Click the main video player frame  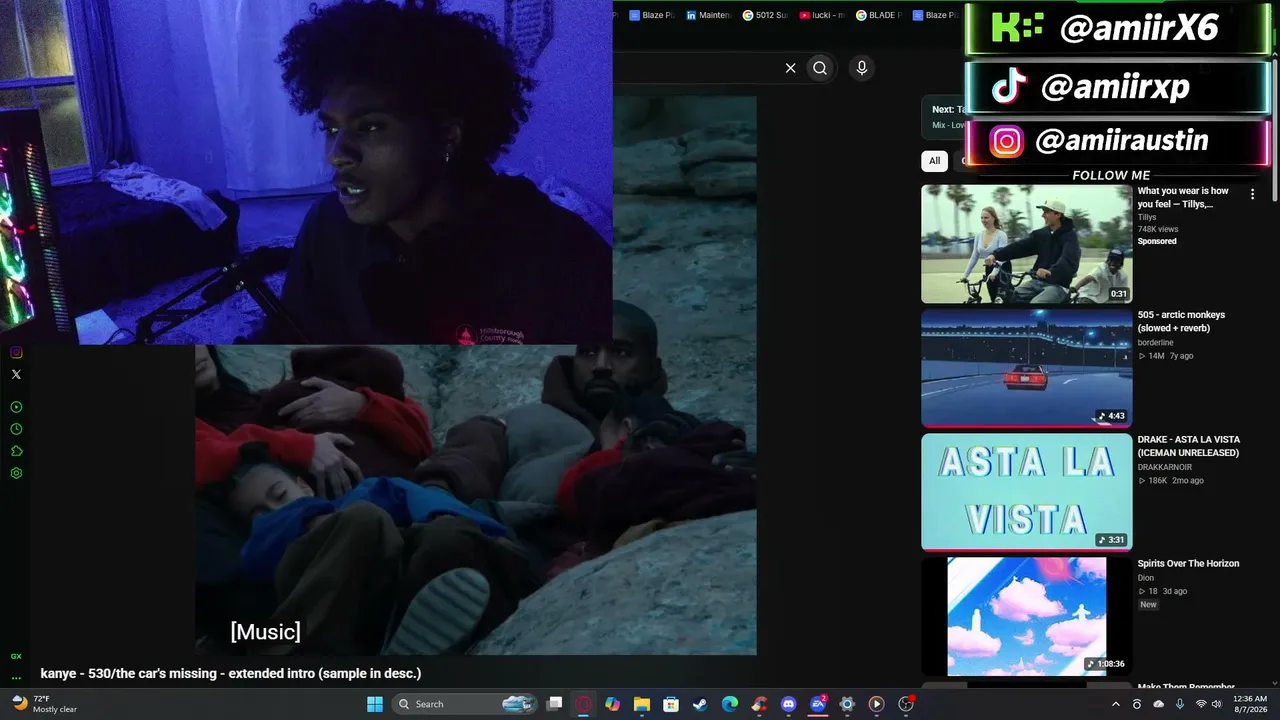coord(475,375)
